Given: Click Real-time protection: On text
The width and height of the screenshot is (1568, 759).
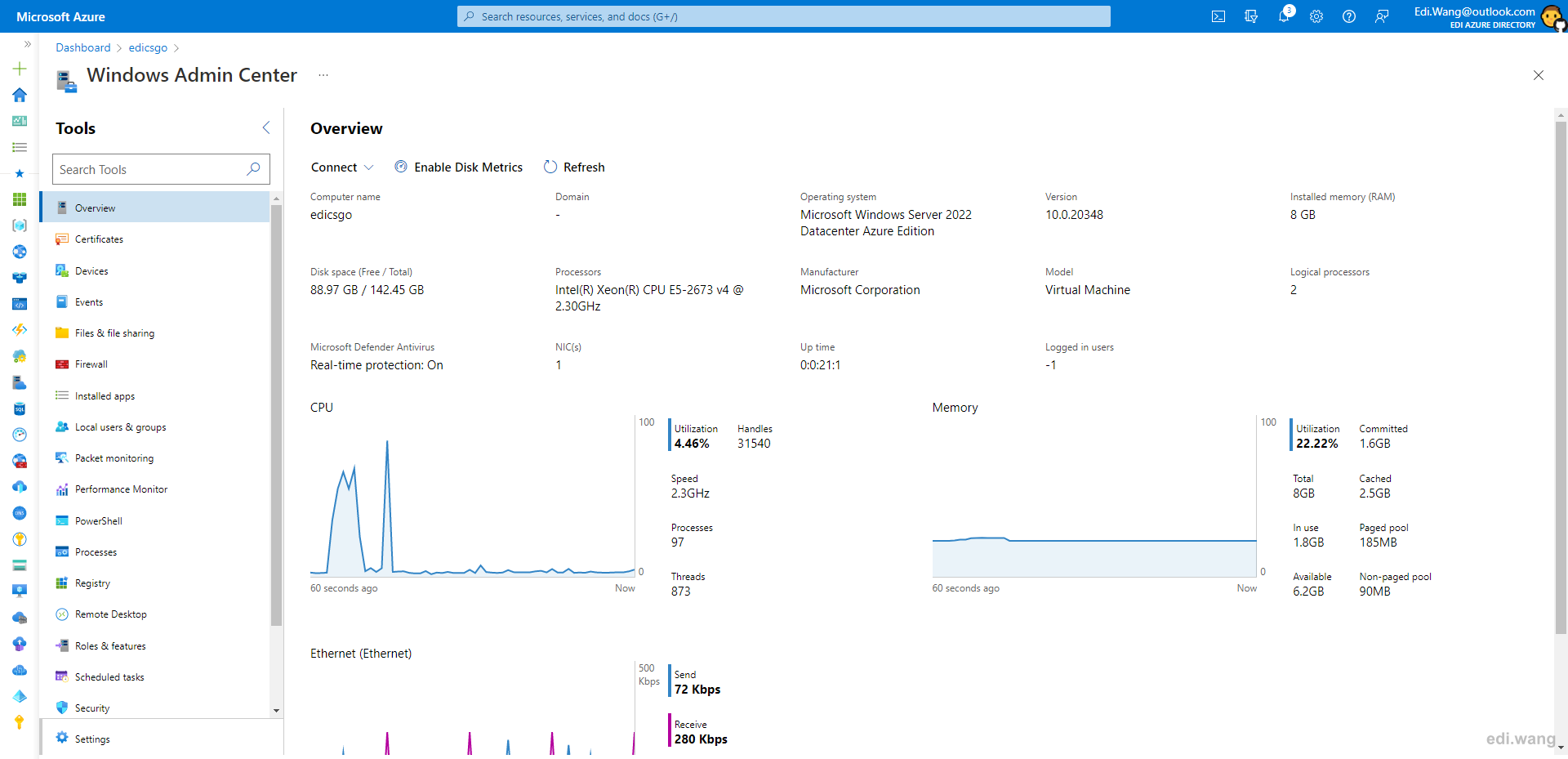Looking at the screenshot, I should pos(376,365).
